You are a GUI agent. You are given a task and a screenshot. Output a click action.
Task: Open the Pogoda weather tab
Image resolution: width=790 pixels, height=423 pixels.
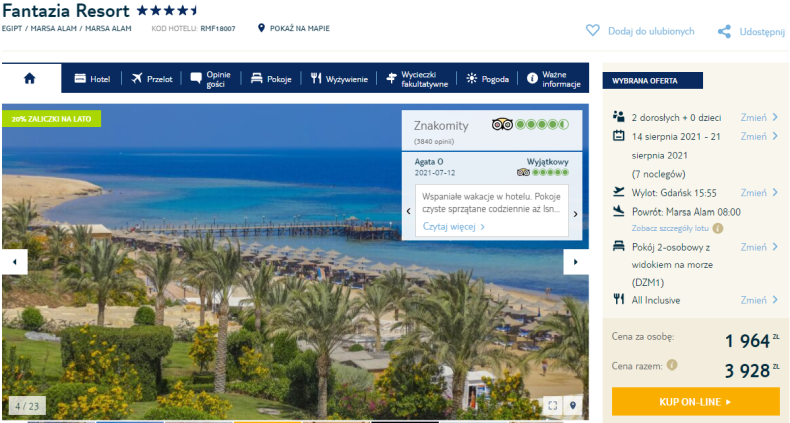tap(487, 79)
